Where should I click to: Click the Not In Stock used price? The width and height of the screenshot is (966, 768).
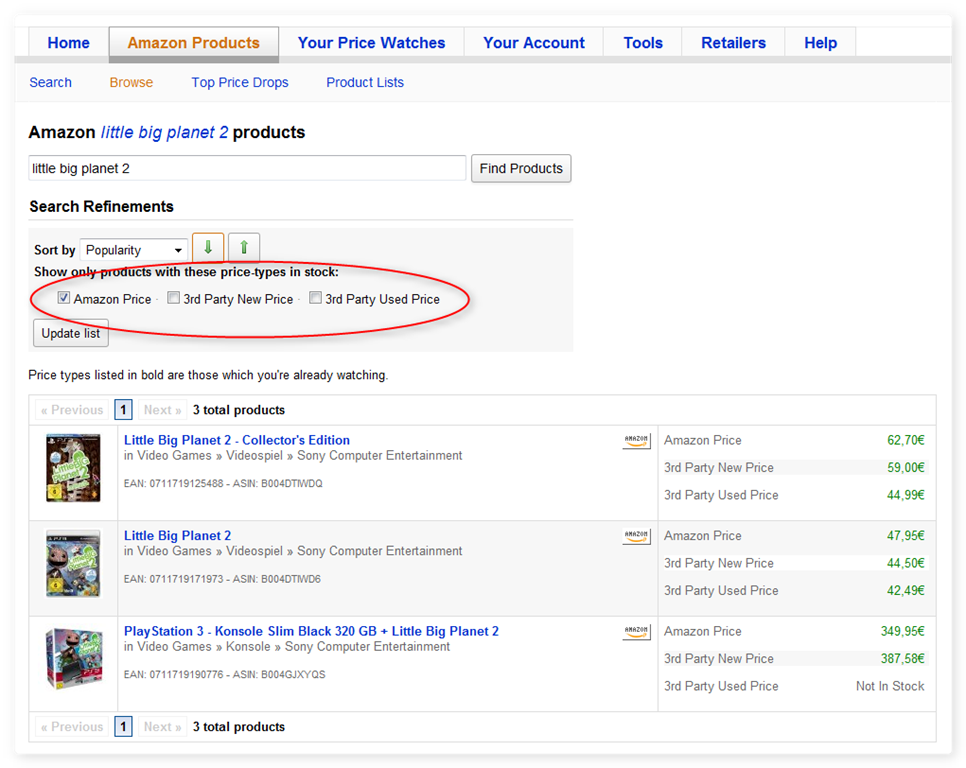point(890,686)
